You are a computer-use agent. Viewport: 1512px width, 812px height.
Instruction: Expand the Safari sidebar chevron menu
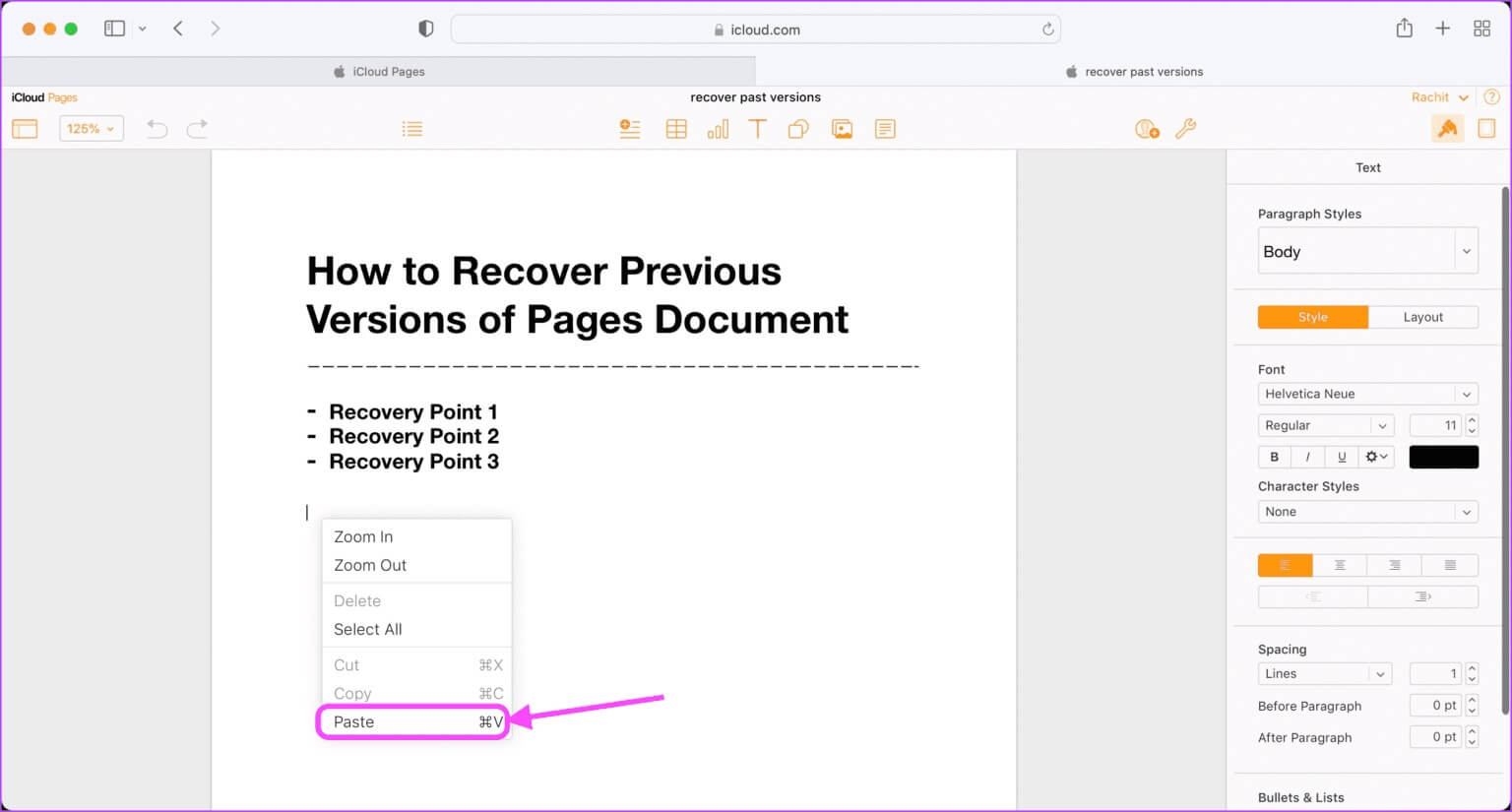click(x=143, y=29)
